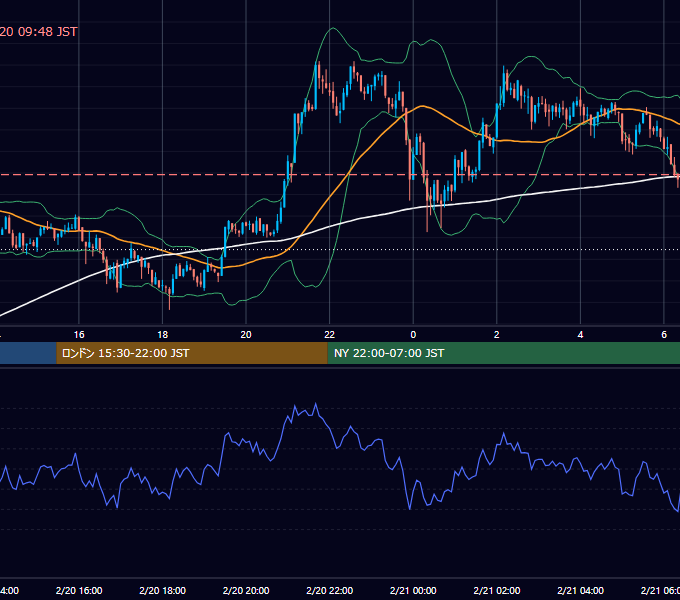Screen dimensions: 680x600
Task: Click the 0 hour label on price chart axis
Action: click(413, 335)
